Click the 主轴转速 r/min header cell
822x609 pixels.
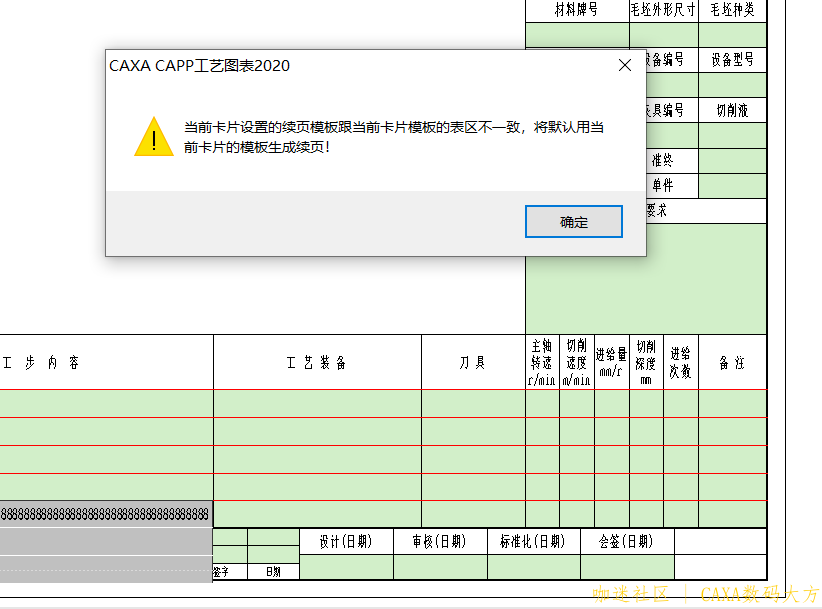(x=541, y=361)
